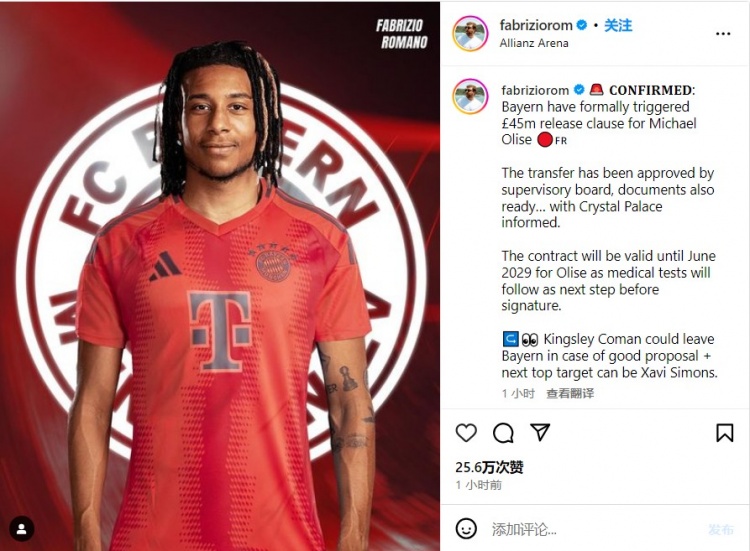This screenshot has height=551, width=750.
Task: Click the emoji smiley picker icon
Action: pyautogui.click(x=465, y=529)
